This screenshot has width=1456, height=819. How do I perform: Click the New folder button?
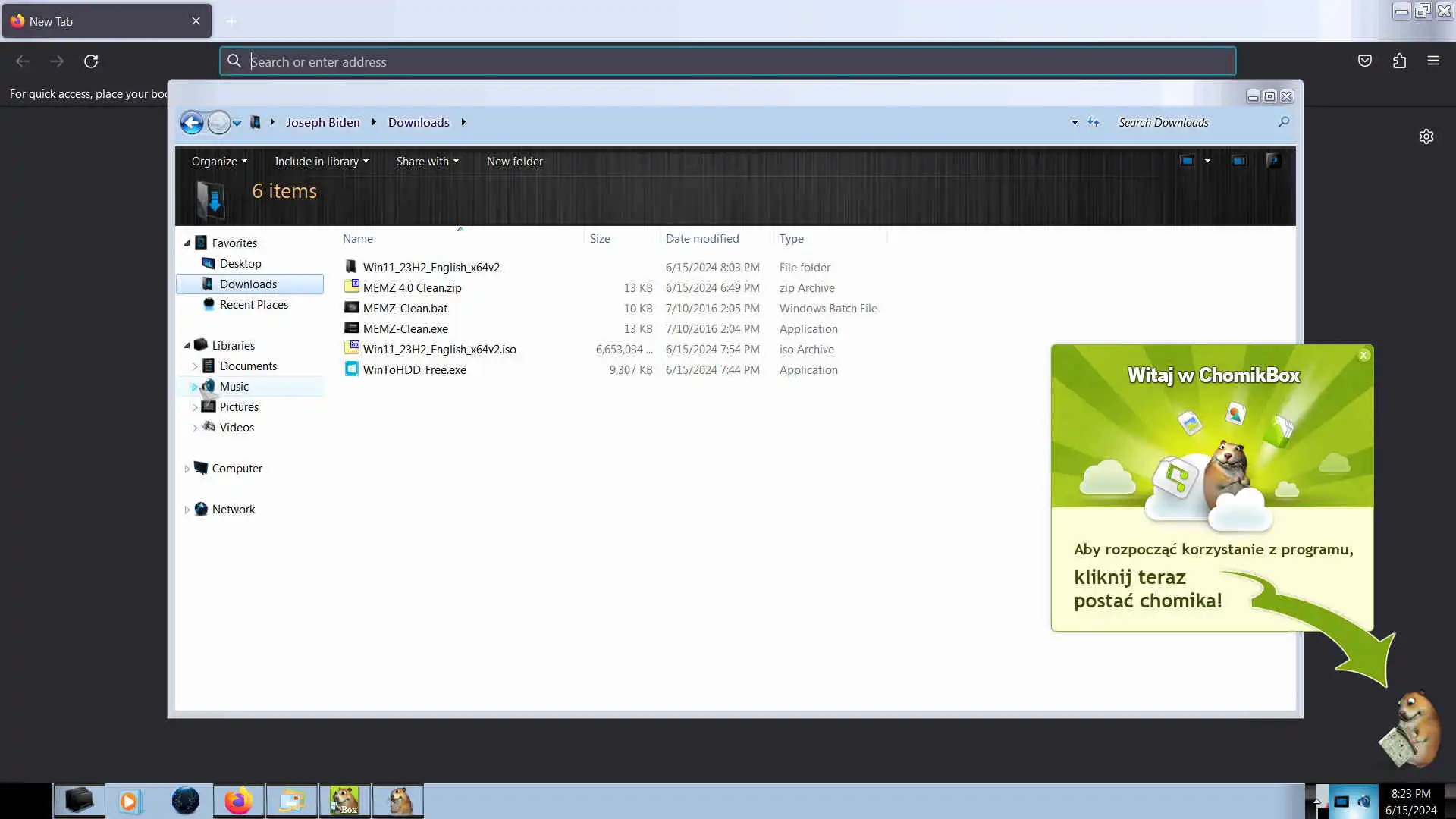514,162
